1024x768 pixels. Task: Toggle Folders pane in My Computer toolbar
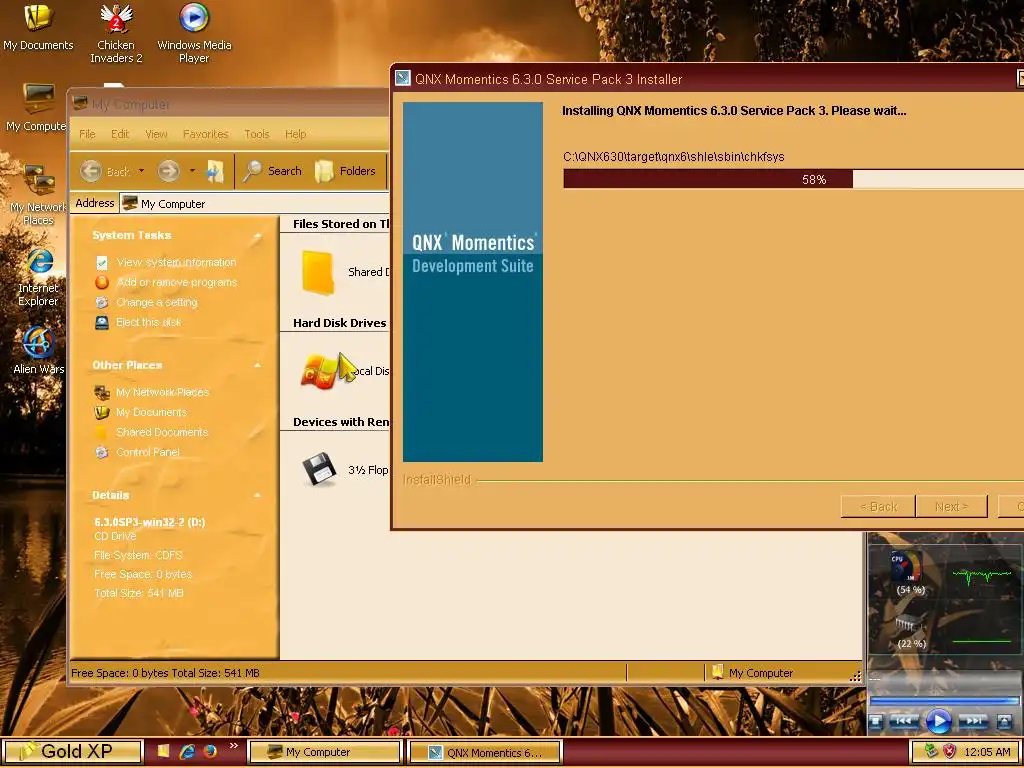[345, 171]
